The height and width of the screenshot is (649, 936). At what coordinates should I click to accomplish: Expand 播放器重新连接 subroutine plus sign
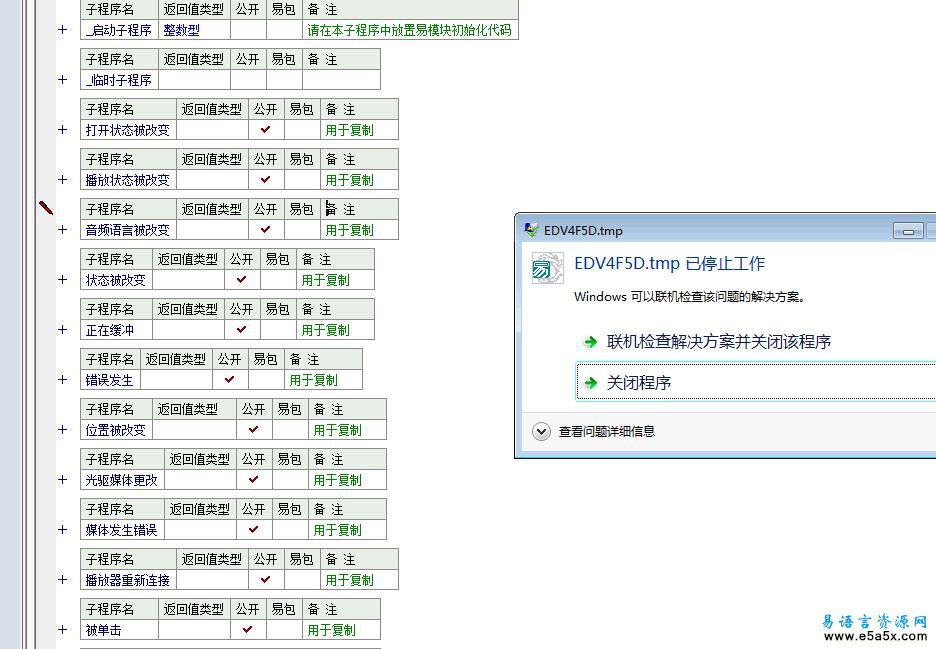(x=63, y=580)
